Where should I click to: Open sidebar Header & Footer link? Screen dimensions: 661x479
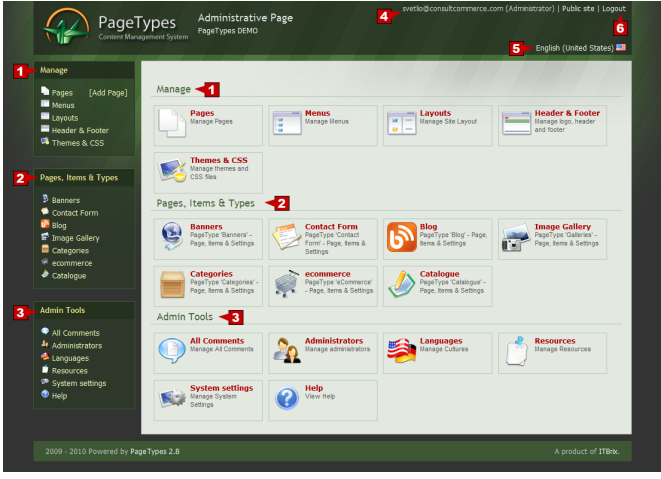click(80, 131)
